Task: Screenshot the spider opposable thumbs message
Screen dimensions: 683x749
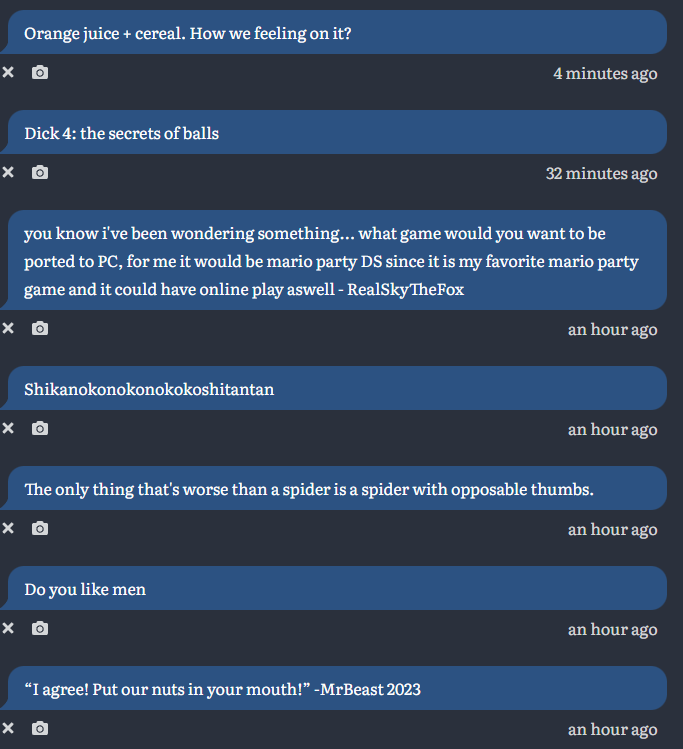Action: click(40, 528)
